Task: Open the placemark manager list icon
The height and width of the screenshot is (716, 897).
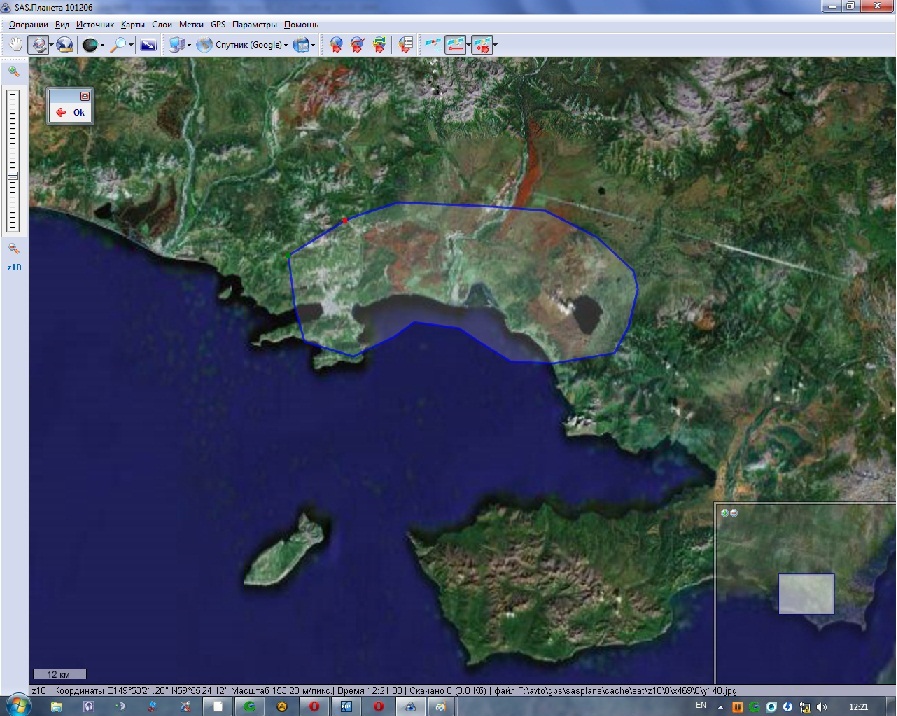Action: point(405,45)
